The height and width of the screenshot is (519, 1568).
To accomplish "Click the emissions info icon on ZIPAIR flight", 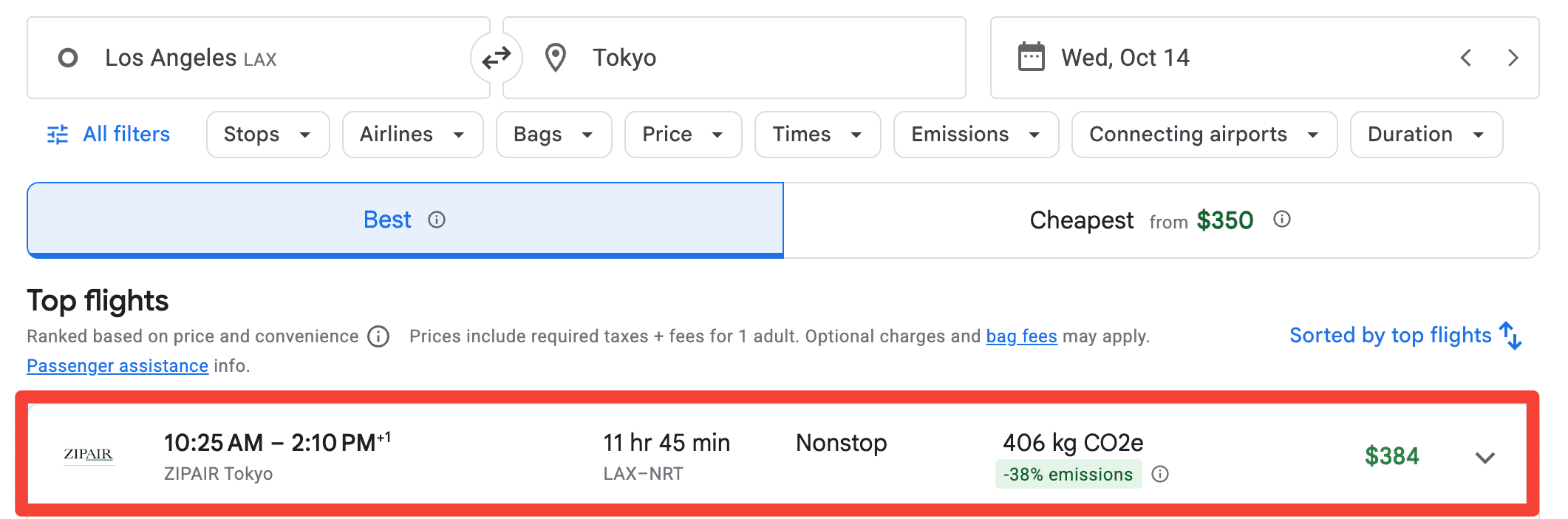I will (x=1160, y=474).
